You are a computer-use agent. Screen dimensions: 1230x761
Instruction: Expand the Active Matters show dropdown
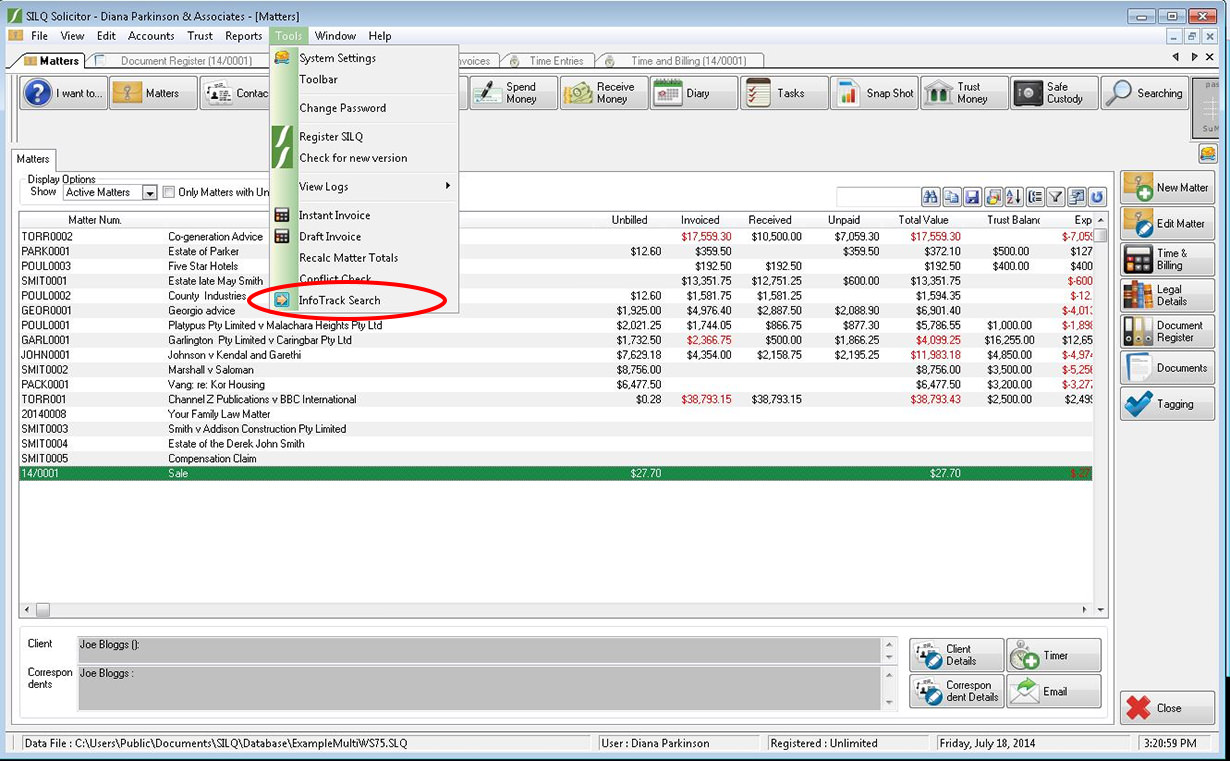[150, 192]
